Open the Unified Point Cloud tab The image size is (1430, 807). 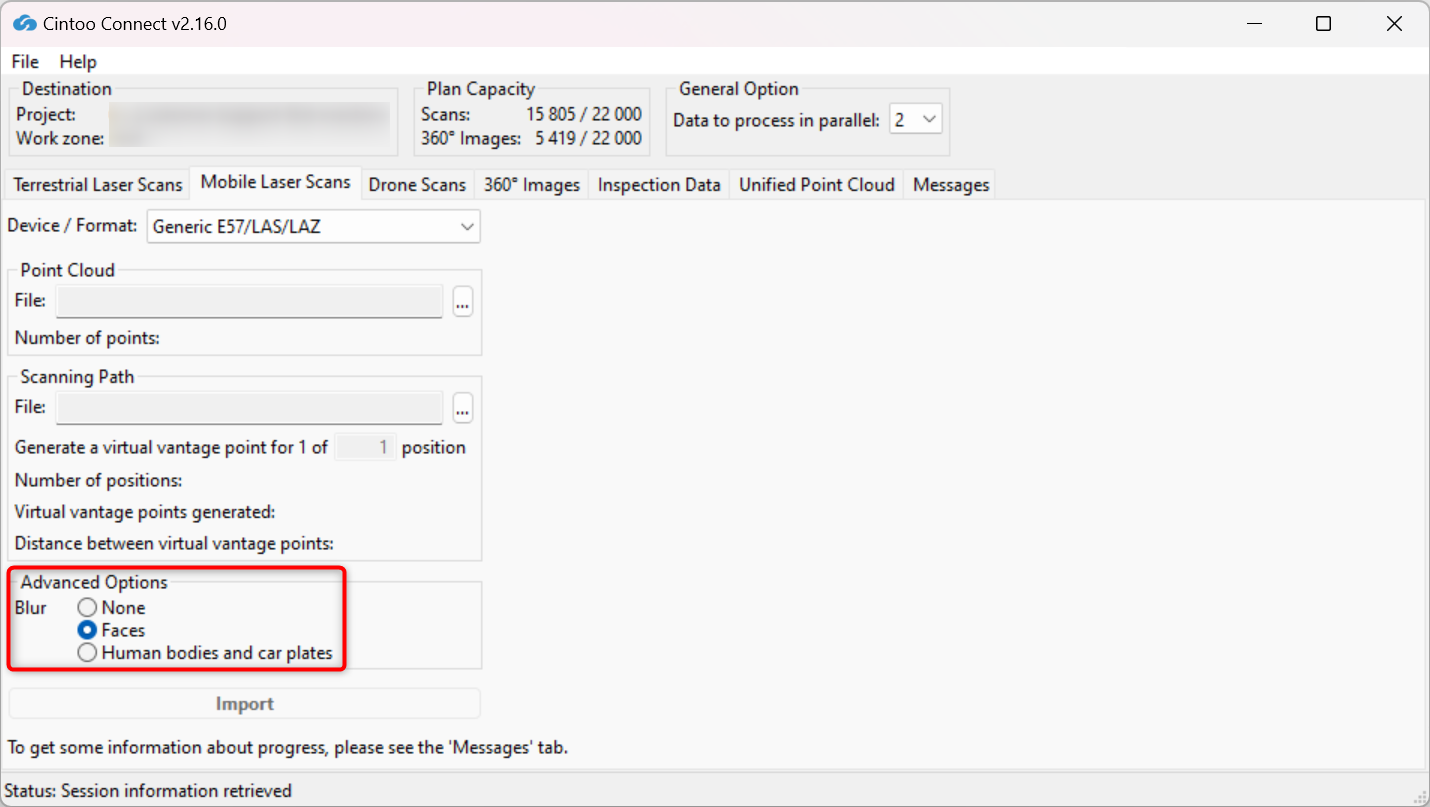point(817,185)
